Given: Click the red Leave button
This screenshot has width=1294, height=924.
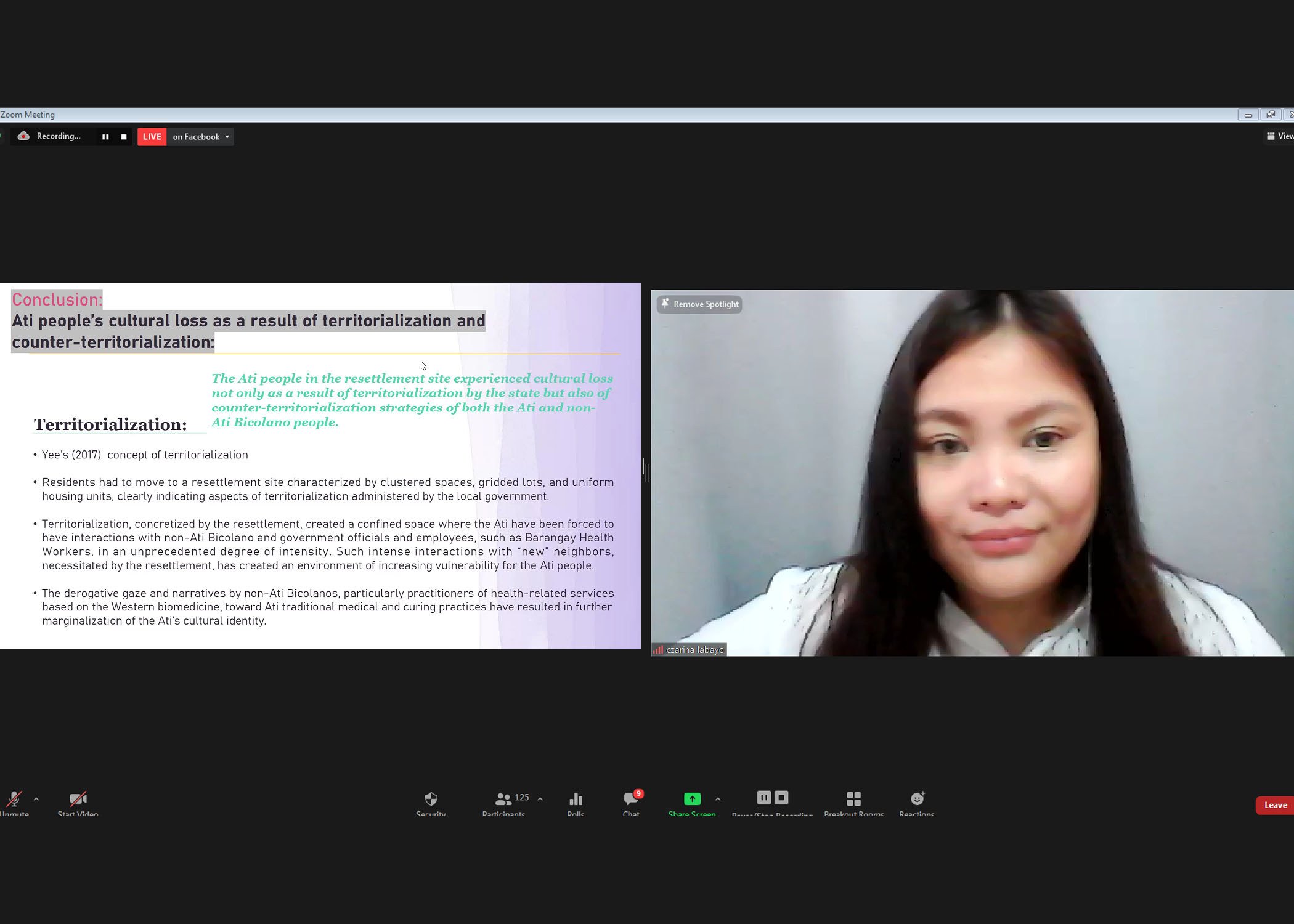Looking at the screenshot, I should point(1274,805).
